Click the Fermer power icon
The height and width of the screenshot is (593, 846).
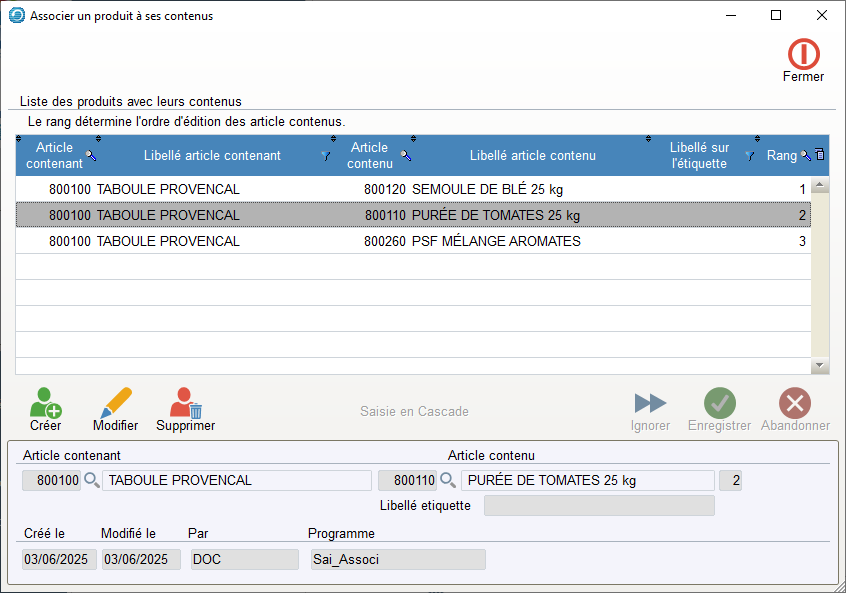click(x=803, y=54)
